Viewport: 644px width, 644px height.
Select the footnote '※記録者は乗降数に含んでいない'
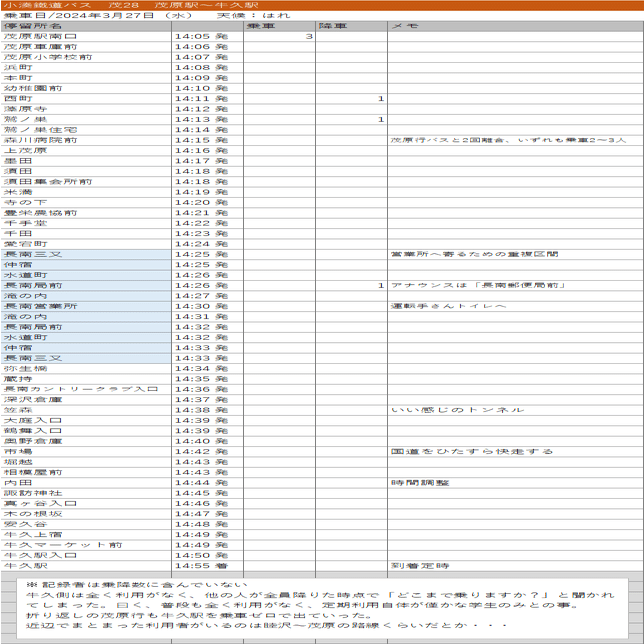[x=137, y=584]
